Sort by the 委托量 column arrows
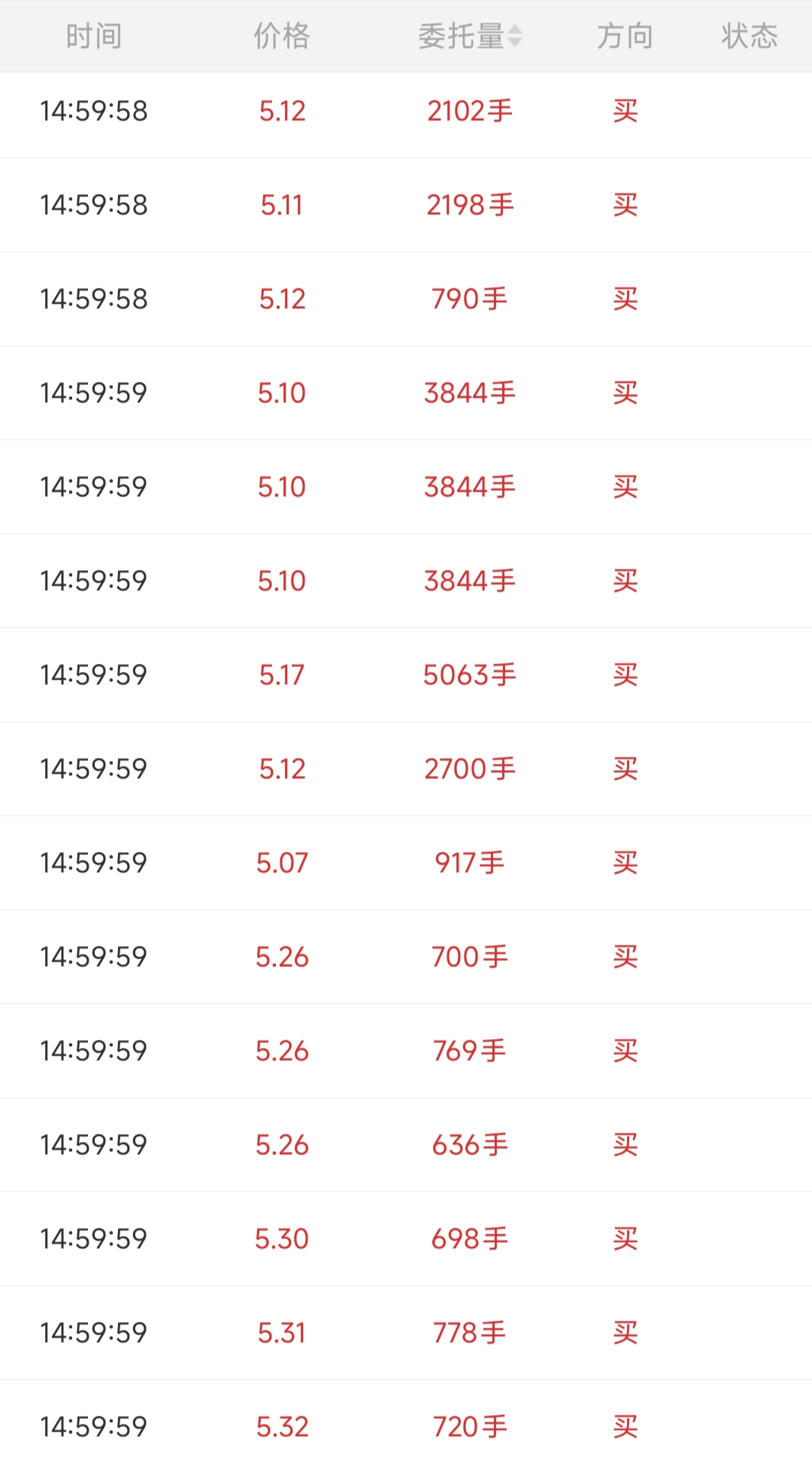Screen dimensions: 812x1464 pos(515,36)
